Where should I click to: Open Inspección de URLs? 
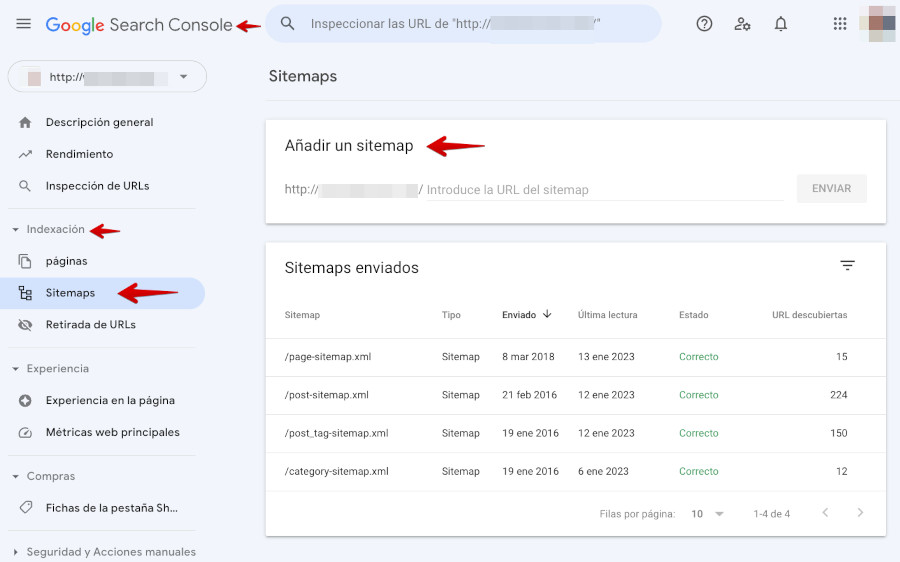tap(98, 186)
